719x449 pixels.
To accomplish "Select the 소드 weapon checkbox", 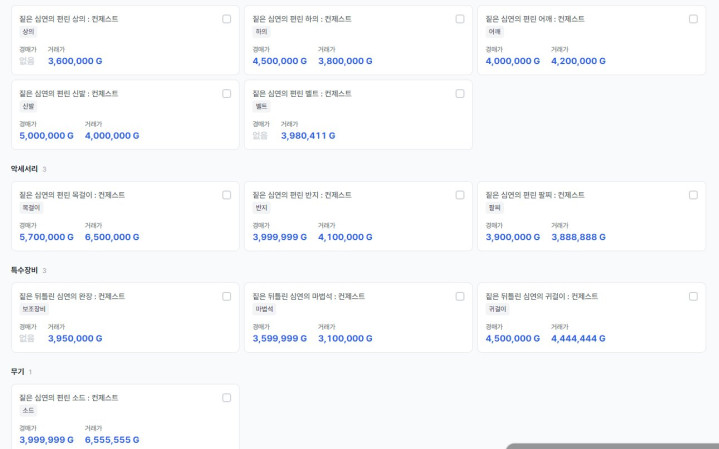I will 227,398.
